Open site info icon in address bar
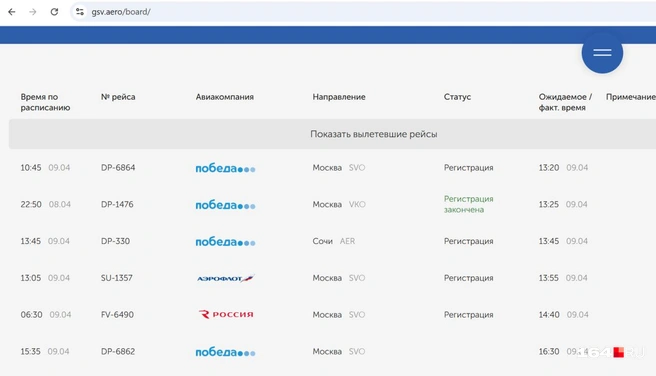656x376 pixels. click(x=79, y=12)
